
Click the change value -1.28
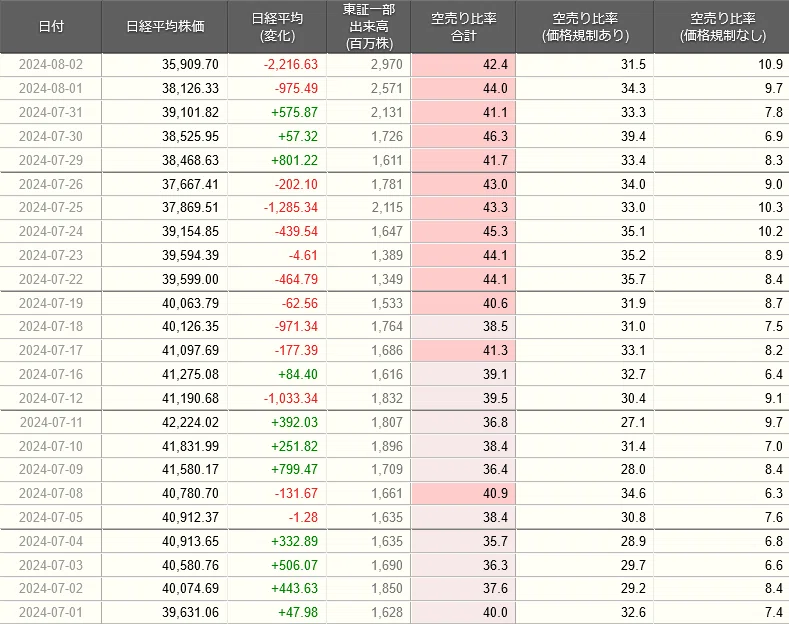click(303, 517)
